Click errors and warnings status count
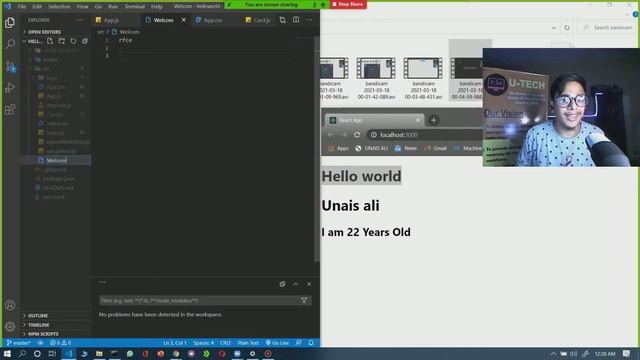 [60, 343]
